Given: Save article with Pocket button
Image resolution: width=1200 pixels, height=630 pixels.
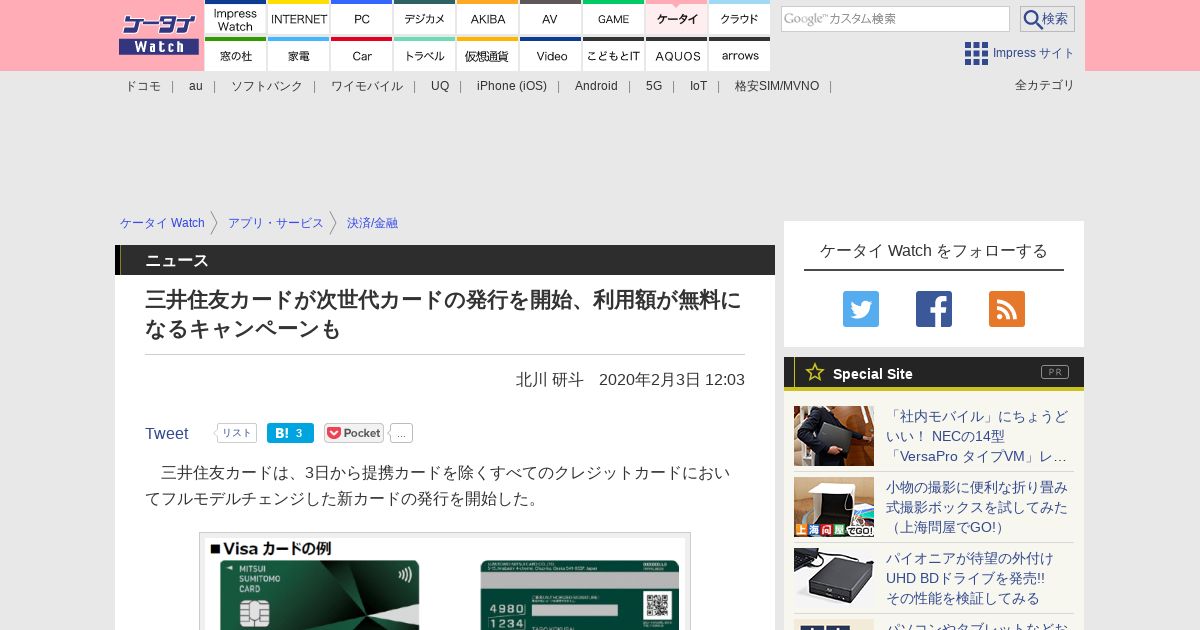Looking at the screenshot, I should pos(354,433).
